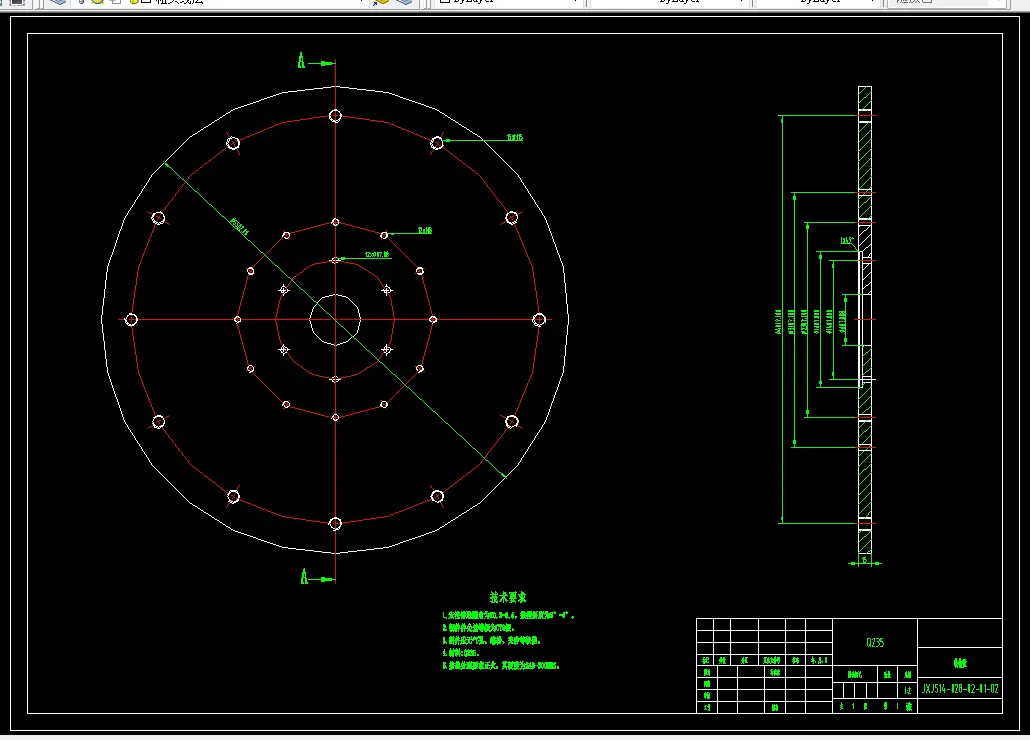
Task: Pick the upper section marker "A" arrow
Action: point(316,62)
